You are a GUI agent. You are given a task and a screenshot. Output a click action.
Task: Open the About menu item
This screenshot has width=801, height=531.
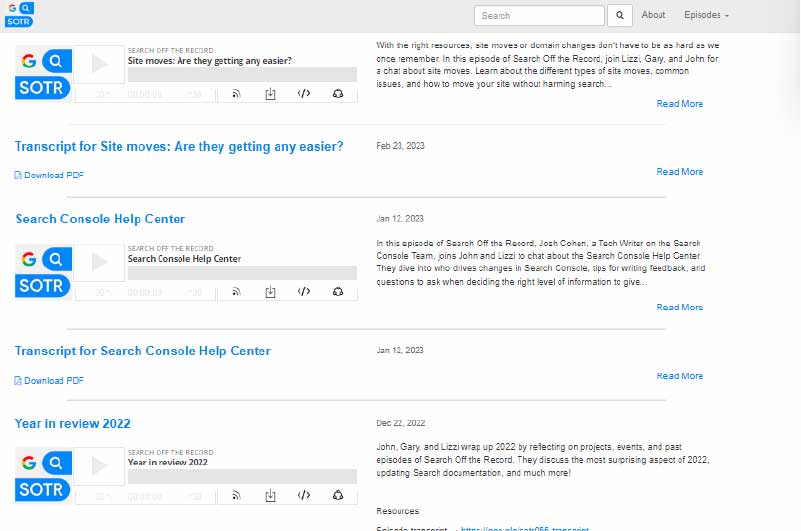coord(653,15)
